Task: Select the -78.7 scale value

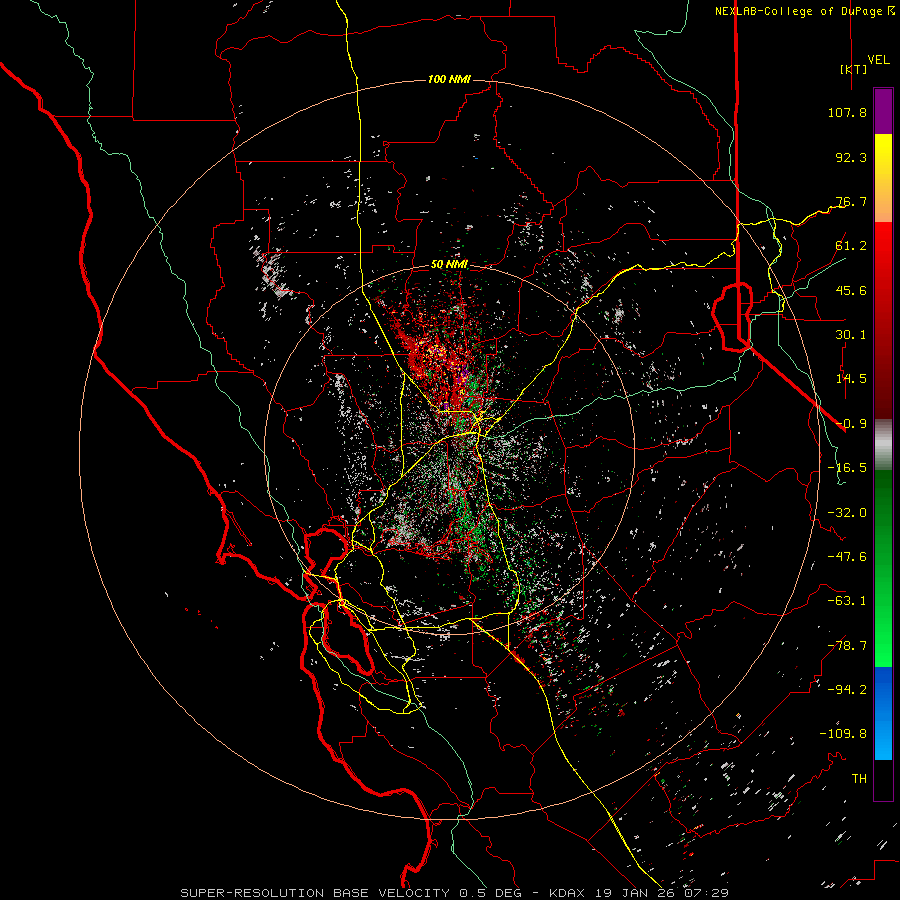Action: [847, 646]
